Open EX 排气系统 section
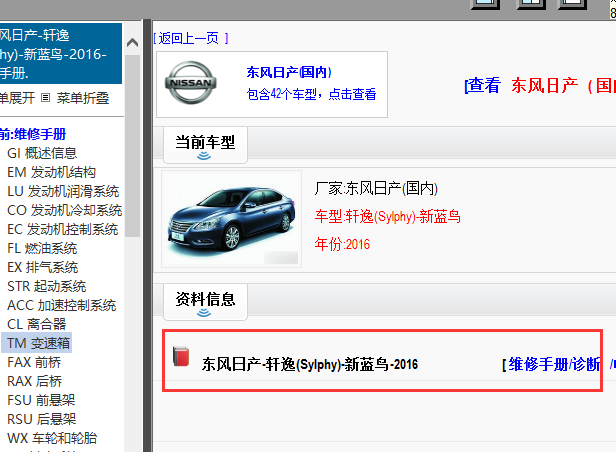The image size is (616, 452). point(42,267)
